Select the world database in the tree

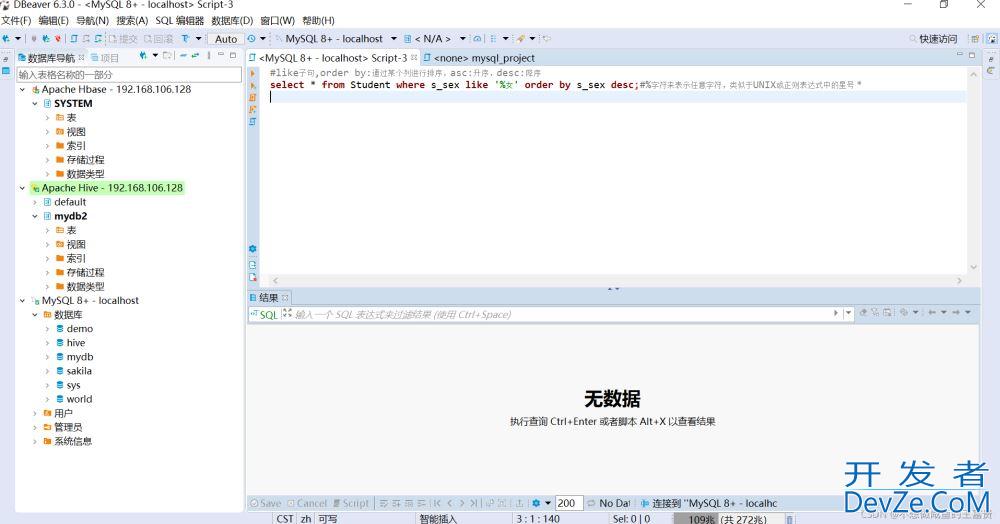79,399
